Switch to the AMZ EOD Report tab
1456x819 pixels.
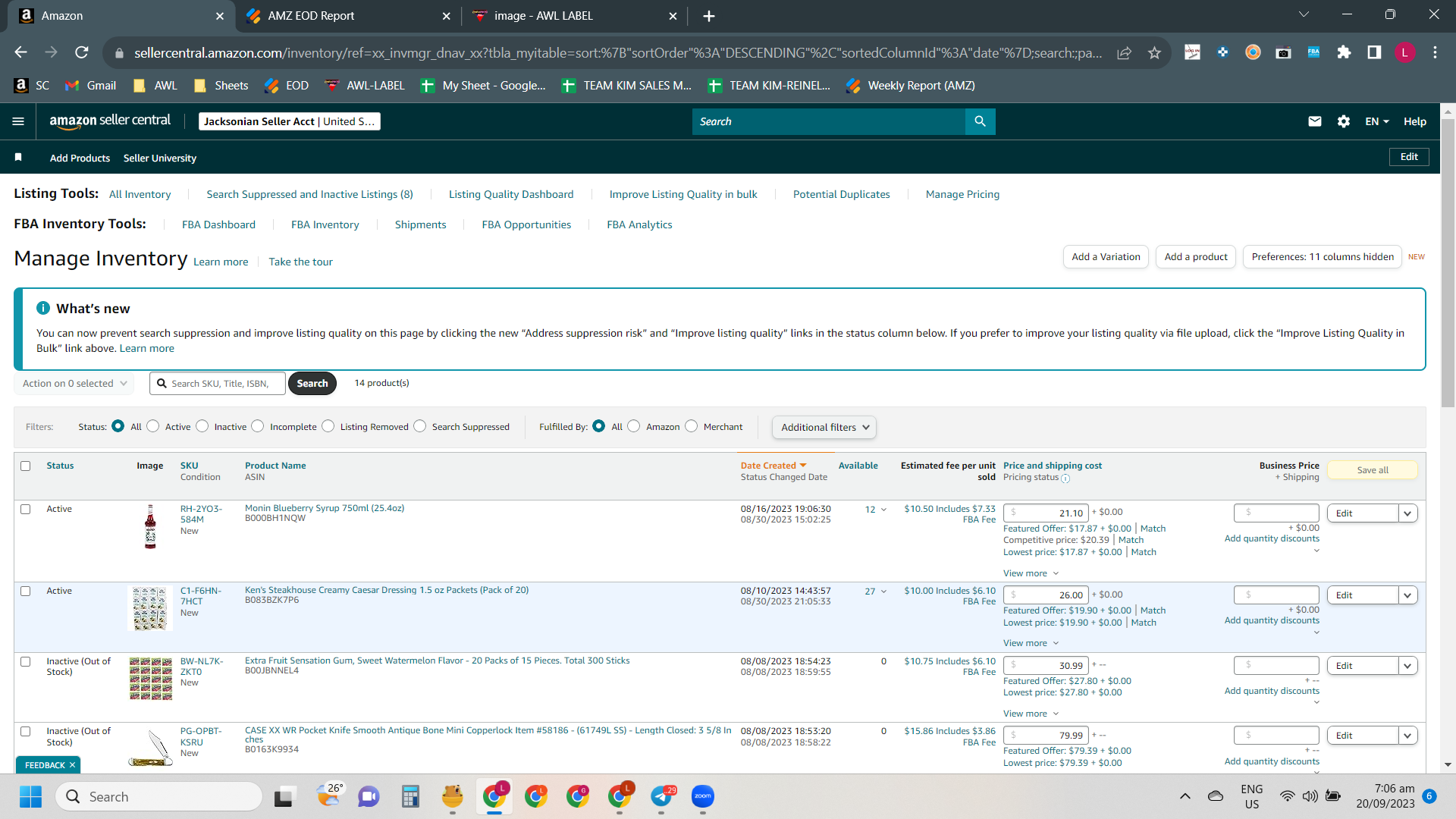[x=348, y=16]
